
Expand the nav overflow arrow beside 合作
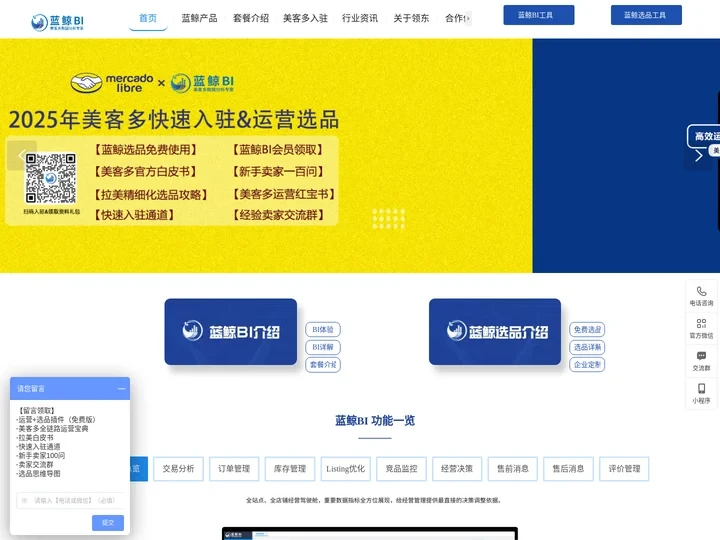467,18
